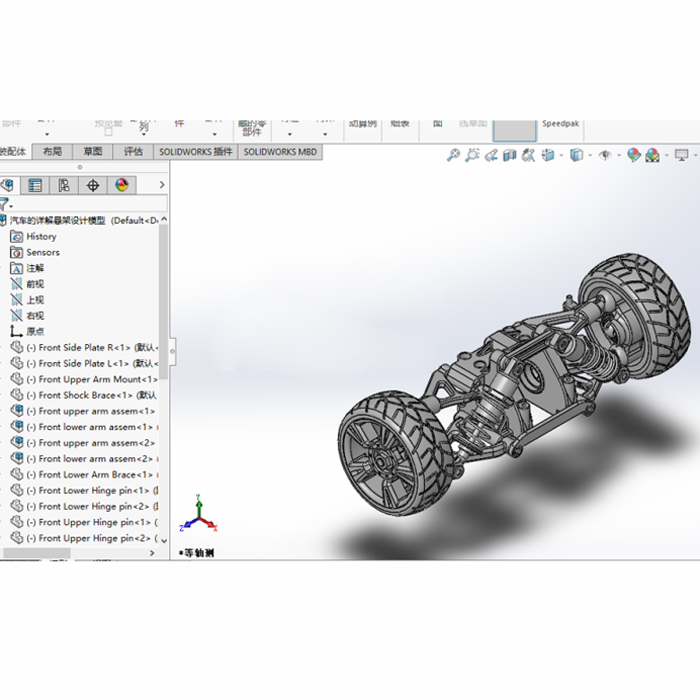Viewport: 700px width, 700px height.
Task: Click the XYZ orientation triad
Action: (198, 514)
